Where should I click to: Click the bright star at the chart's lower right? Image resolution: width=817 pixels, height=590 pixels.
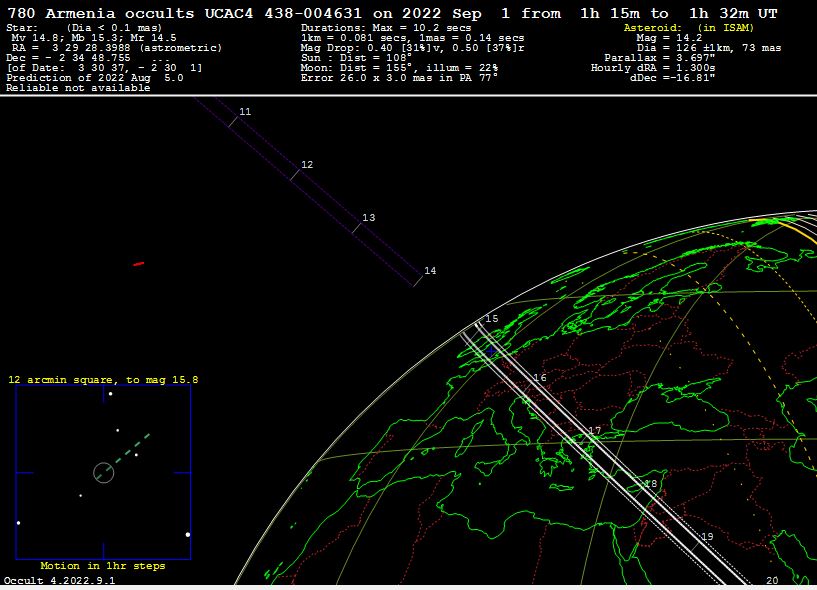pyautogui.click(x=187, y=534)
